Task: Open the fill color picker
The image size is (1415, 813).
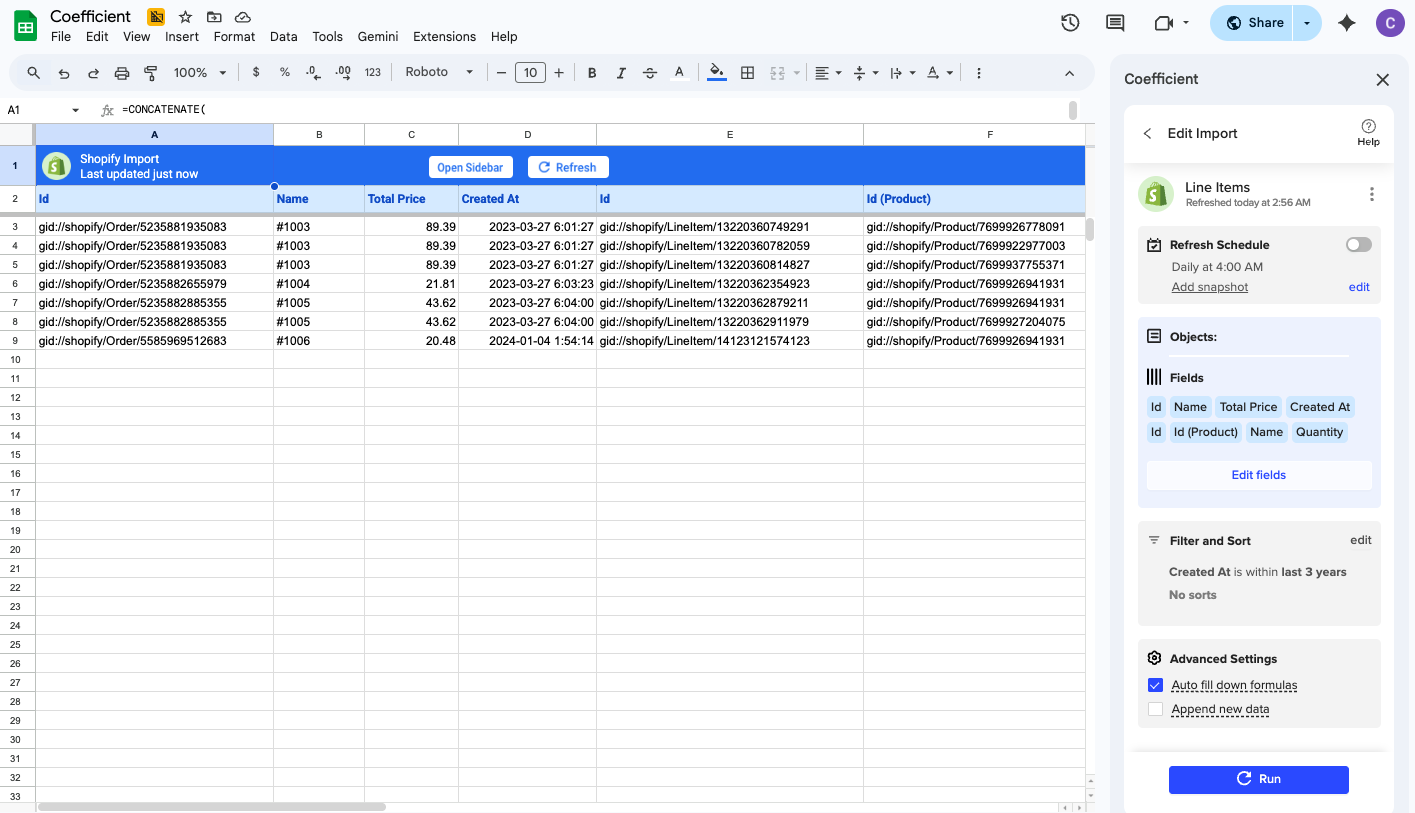Action: (716, 72)
